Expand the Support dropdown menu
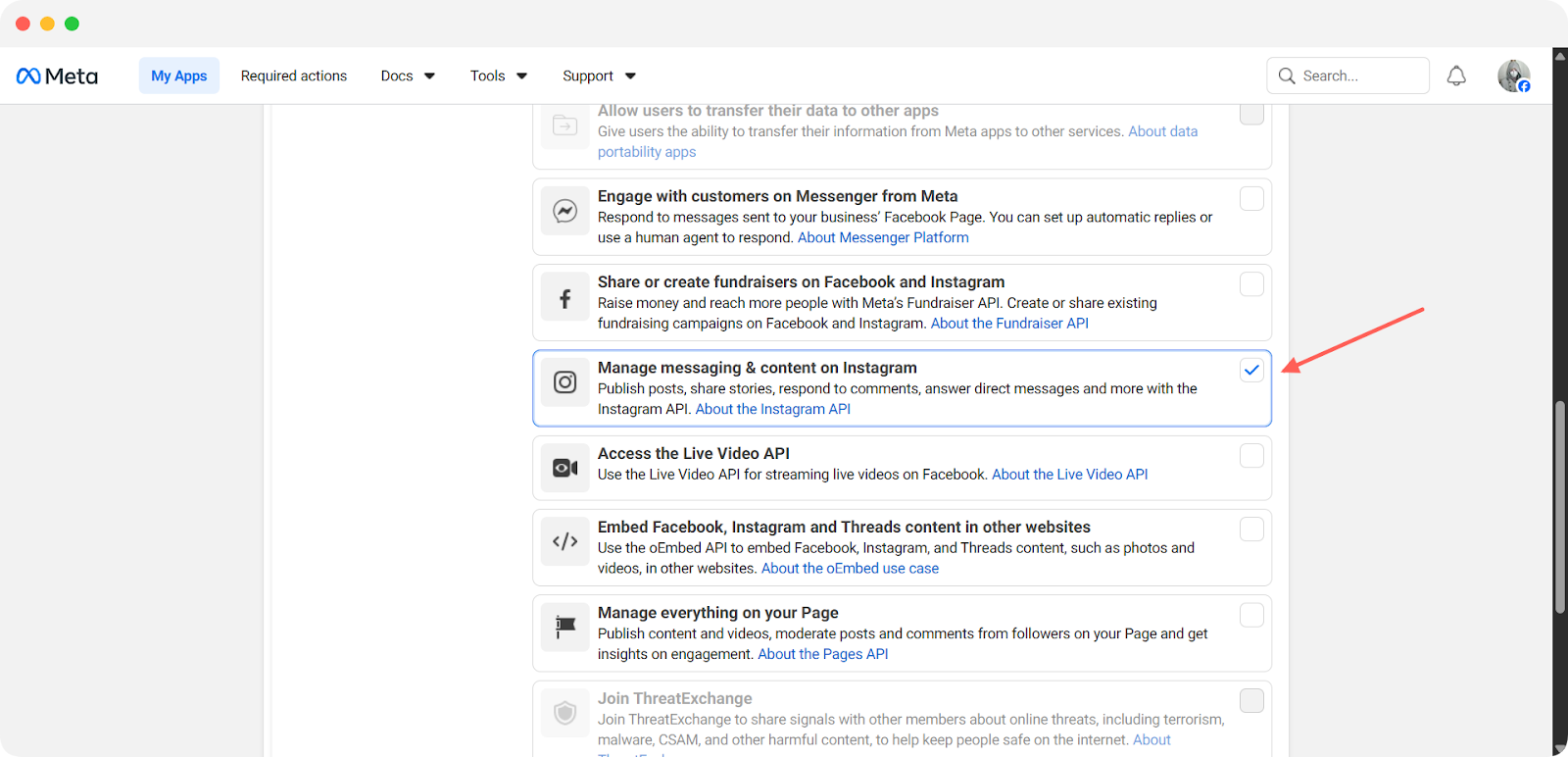Viewport: 1568px width, 757px height. (599, 76)
